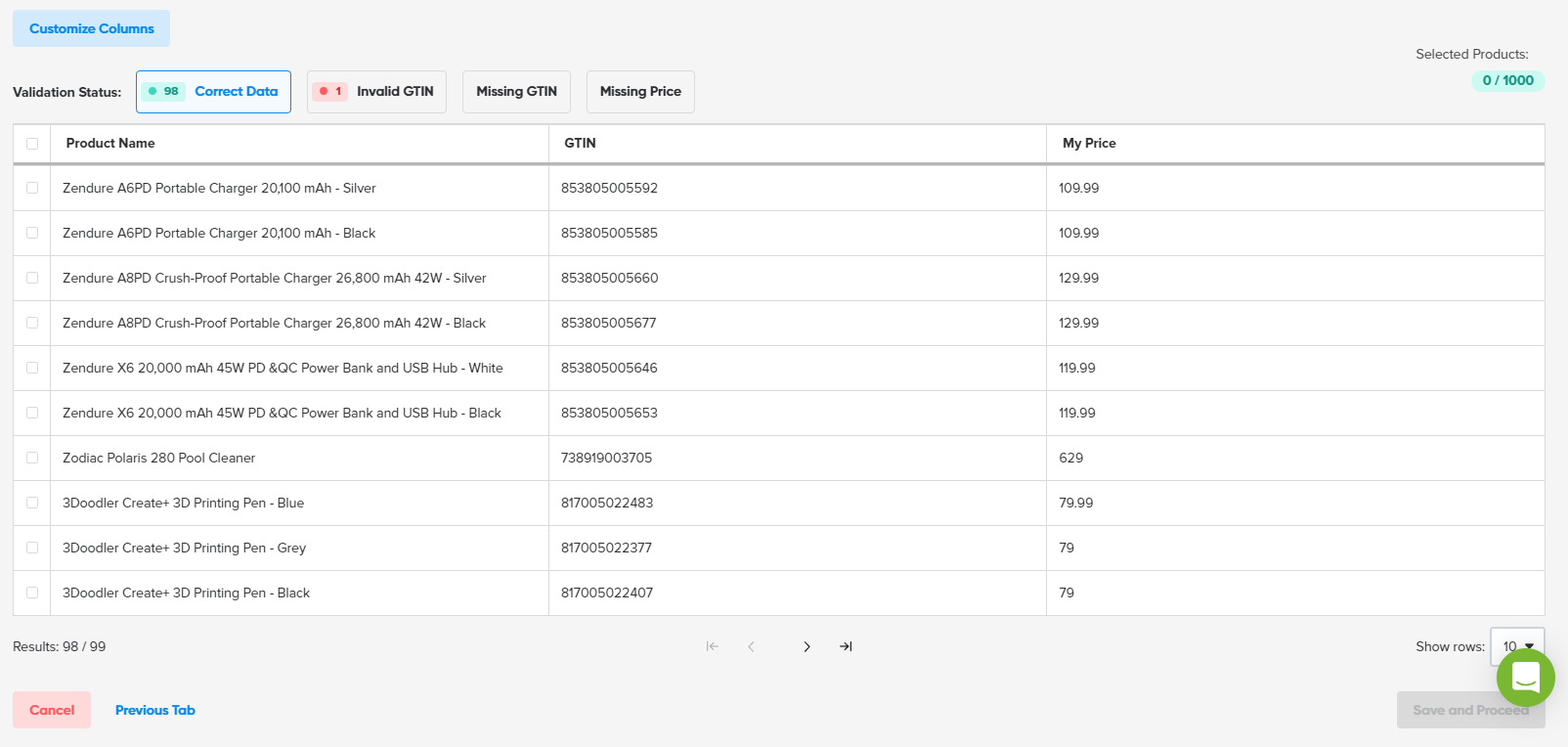Go back using Previous Tab link
The image size is (1568, 747).
coord(154,710)
